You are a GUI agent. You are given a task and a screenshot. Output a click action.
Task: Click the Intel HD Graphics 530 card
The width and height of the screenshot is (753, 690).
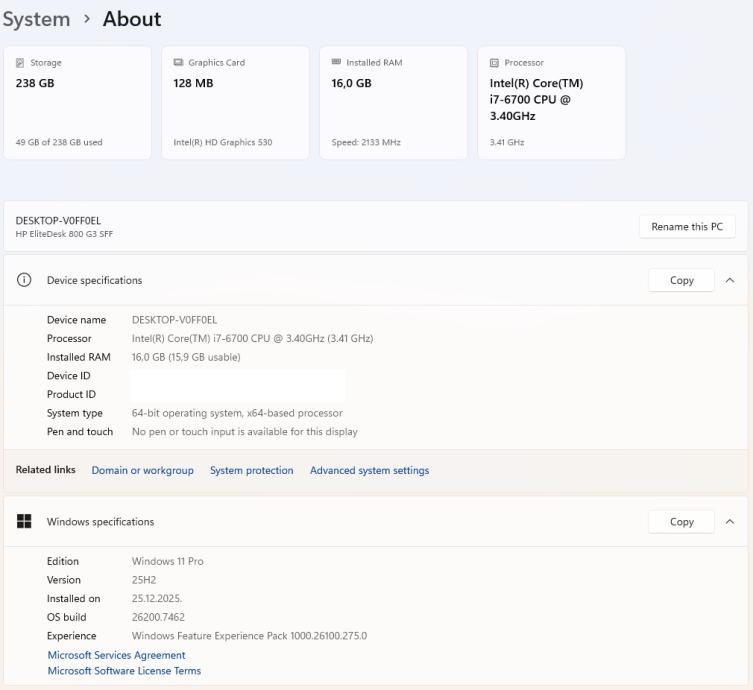(x=235, y=102)
